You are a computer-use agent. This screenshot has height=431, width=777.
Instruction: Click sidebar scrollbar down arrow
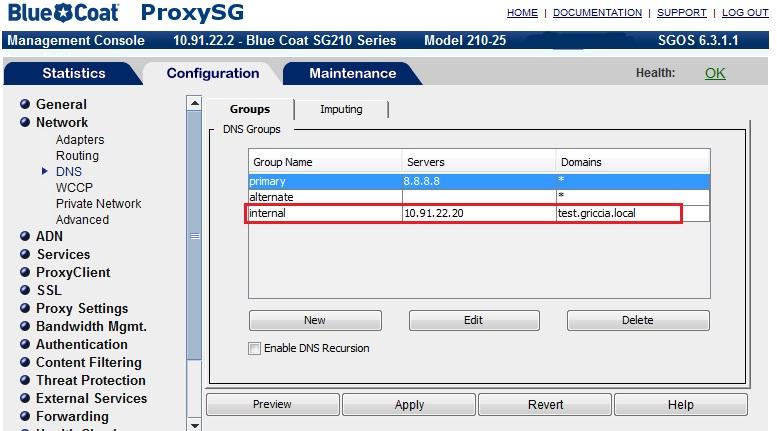[x=195, y=425]
